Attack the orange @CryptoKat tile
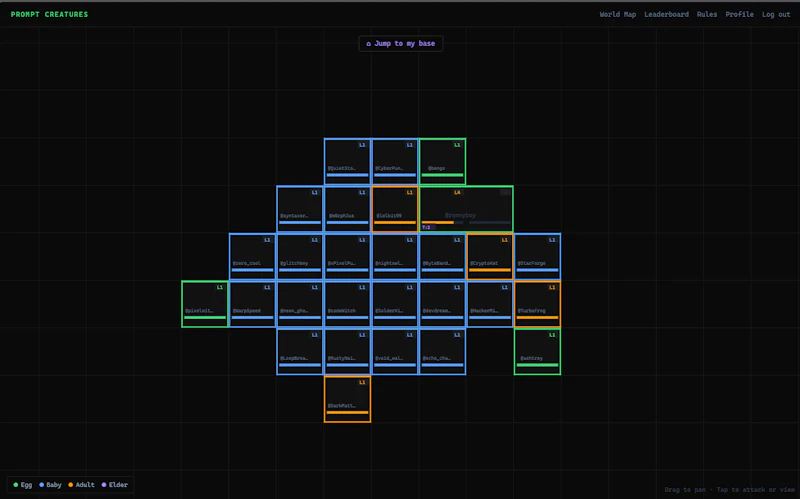Screen dimensions: 800x499 click(x=490, y=256)
